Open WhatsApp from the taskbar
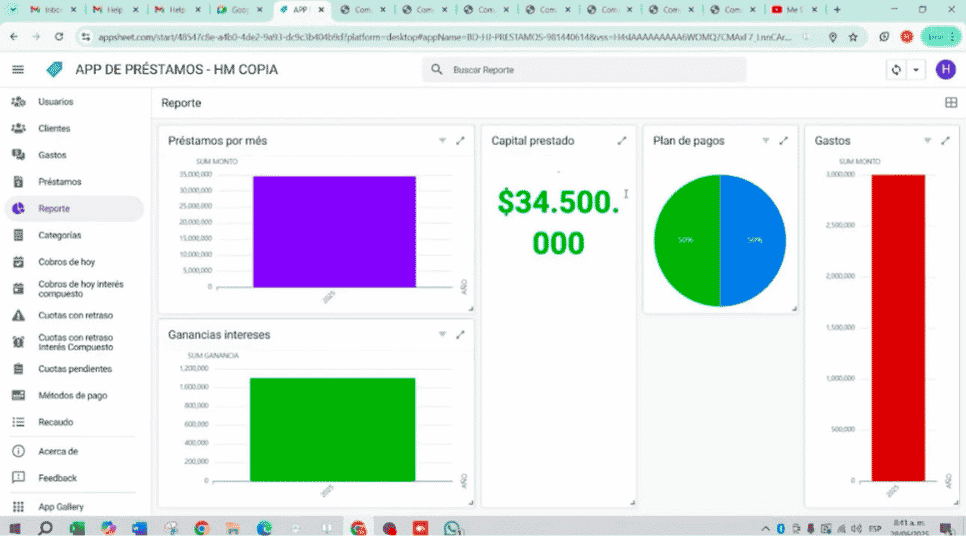The width and height of the screenshot is (966, 536). 452,528
